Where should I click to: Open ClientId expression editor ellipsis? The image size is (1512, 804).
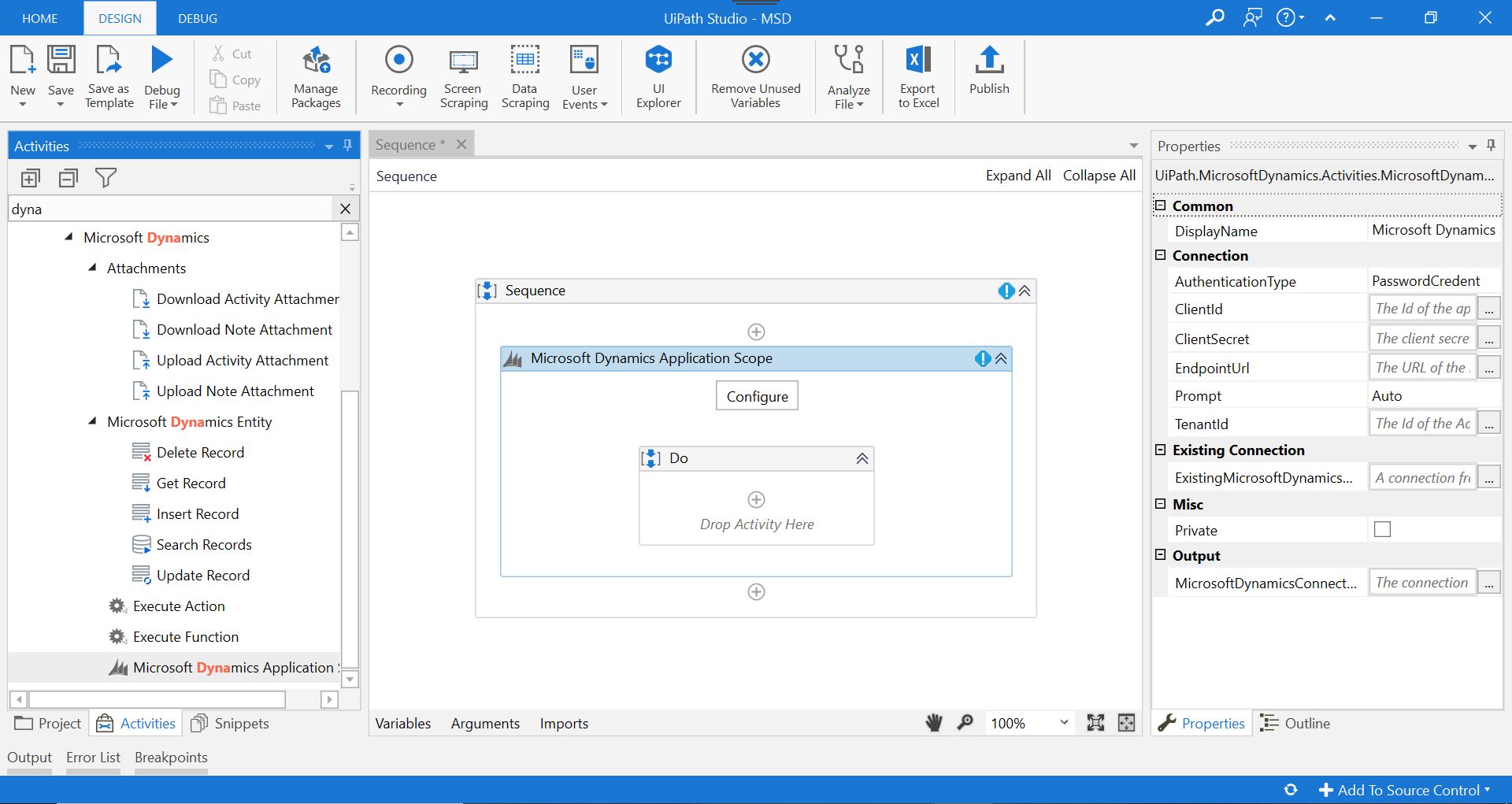(1488, 309)
